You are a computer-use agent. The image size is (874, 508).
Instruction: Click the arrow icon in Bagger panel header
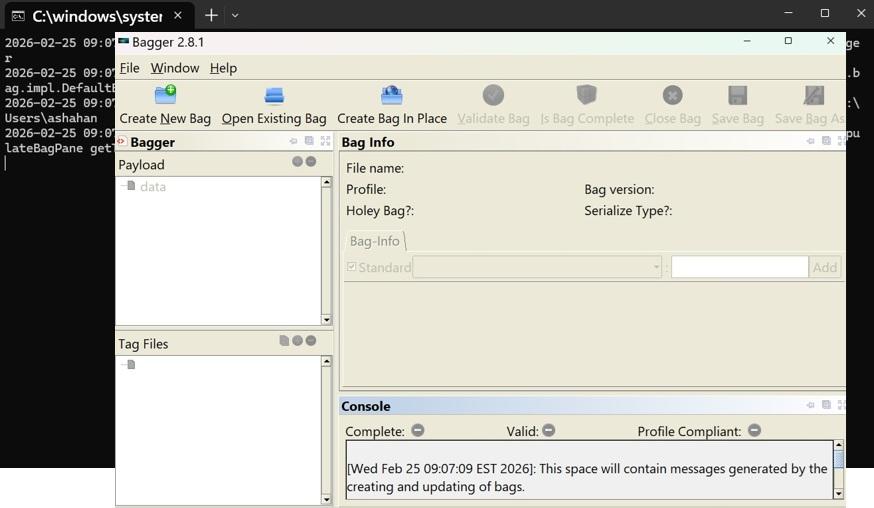pyautogui.click(x=293, y=141)
